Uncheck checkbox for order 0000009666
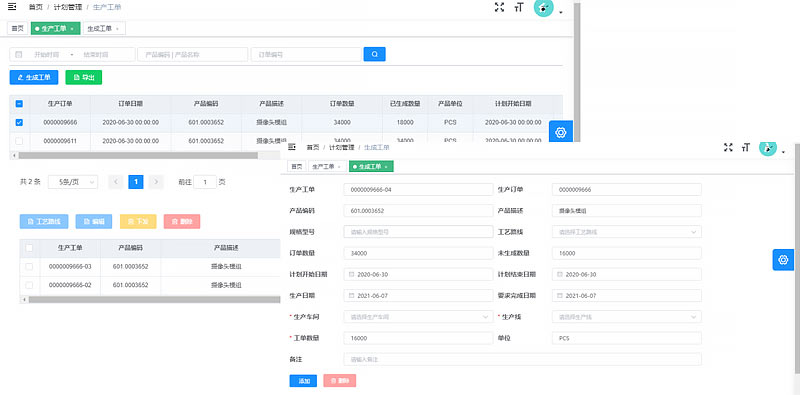This screenshot has width=800, height=395. (x=19, y=122)
